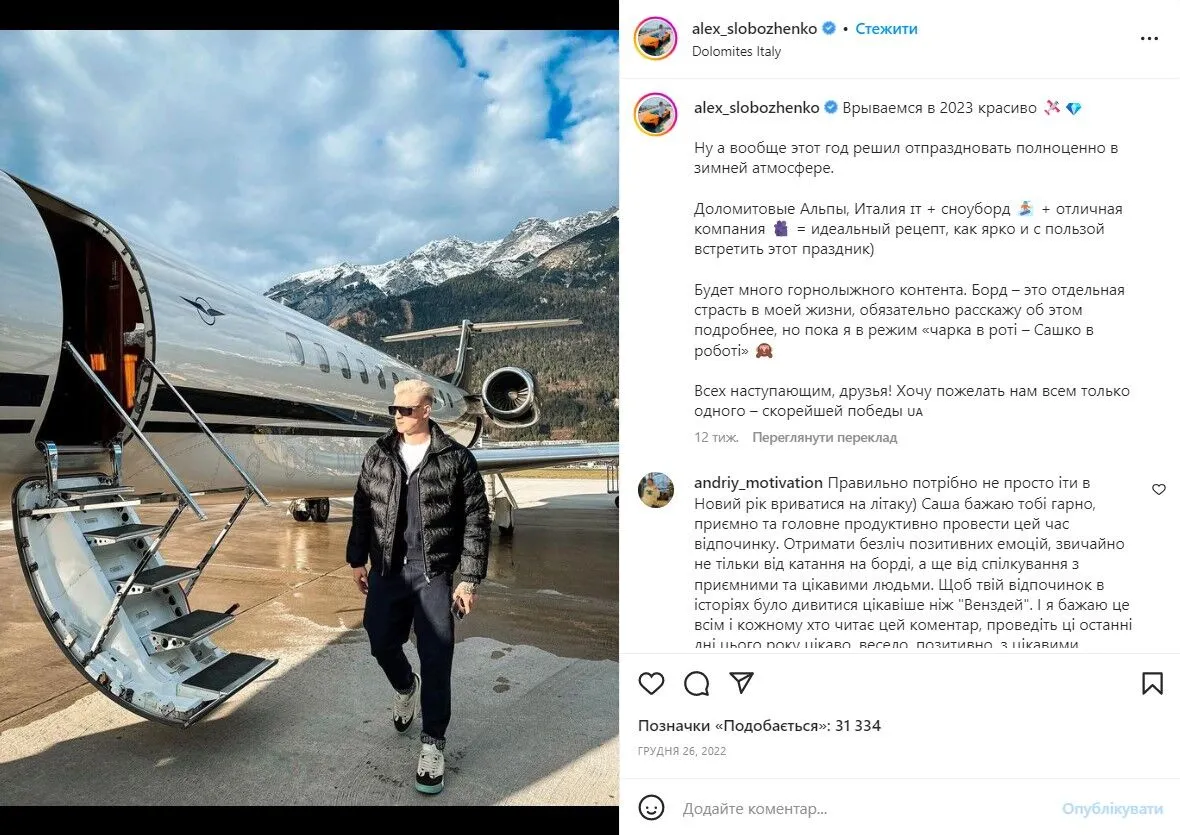Click the avatar beside the caption
Screen dimensions: 1180x835
656,114
